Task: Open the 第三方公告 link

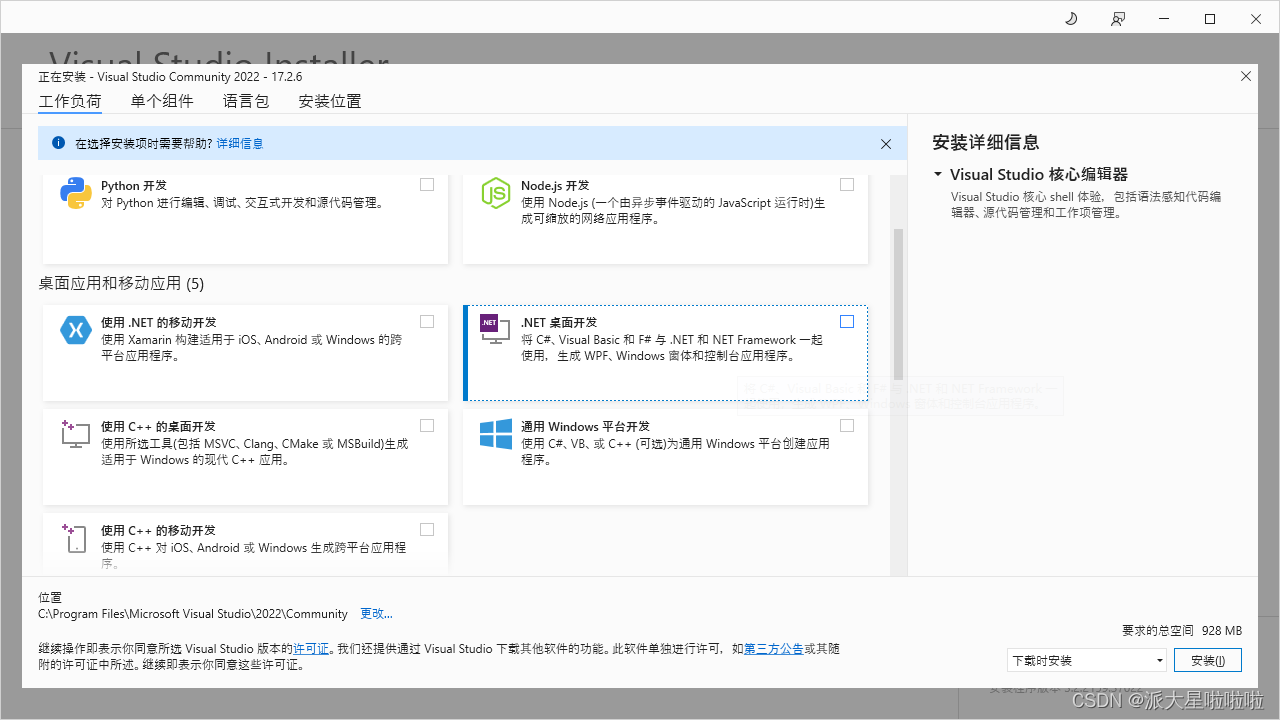Action: click(x=774, y=649)
